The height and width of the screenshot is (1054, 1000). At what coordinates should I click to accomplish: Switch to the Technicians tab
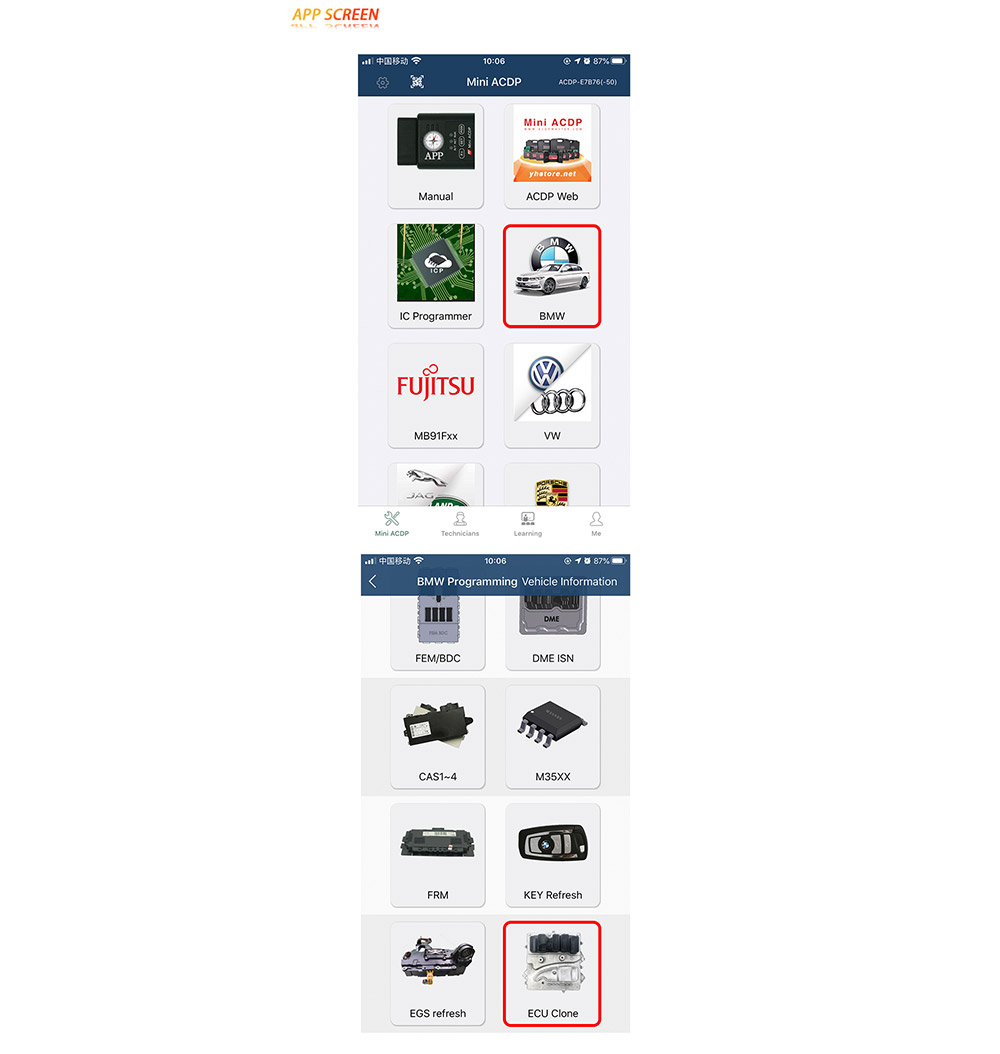pyautogui.click(x=460, y=524)
